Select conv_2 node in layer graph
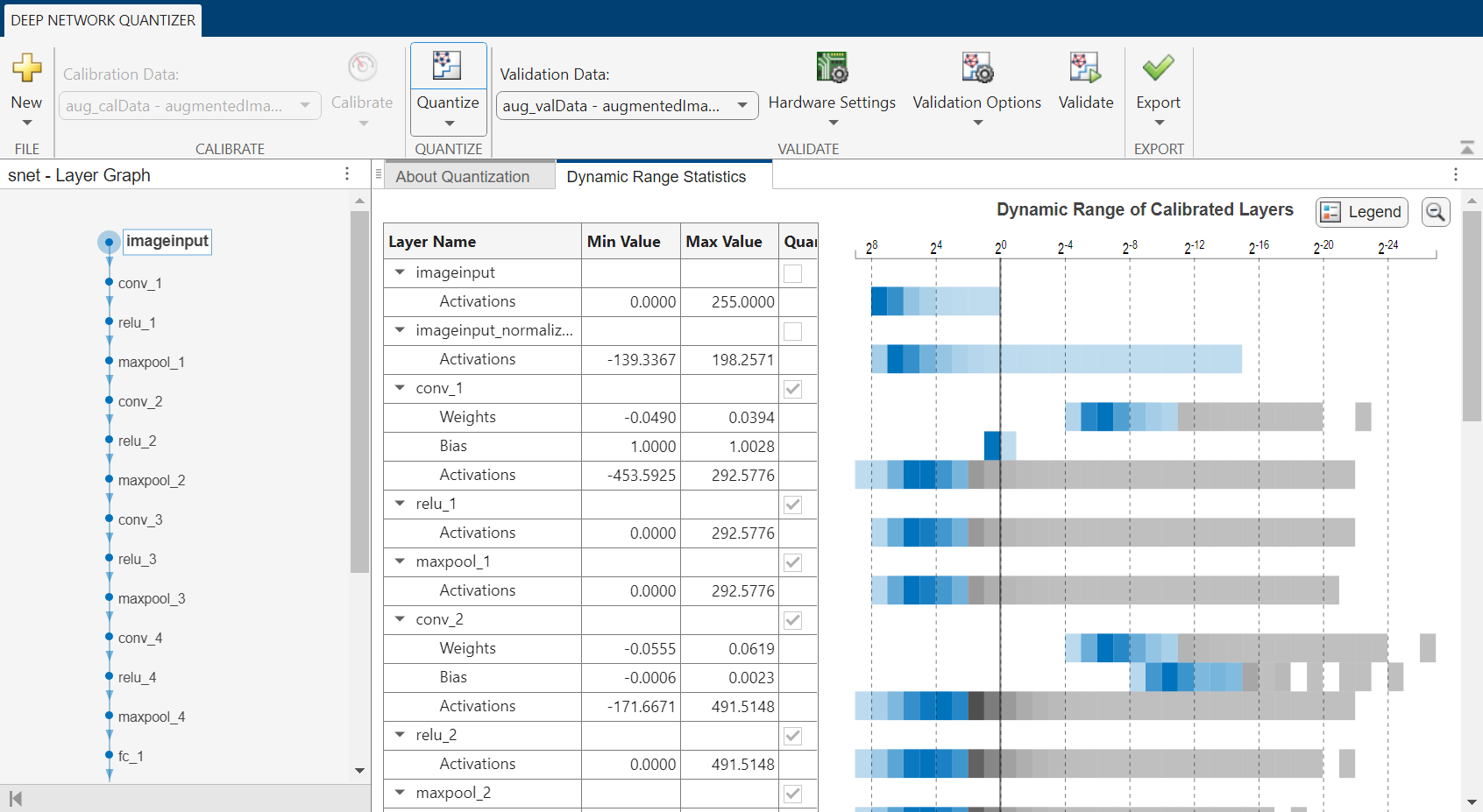1483x812 pixels. 140,401
